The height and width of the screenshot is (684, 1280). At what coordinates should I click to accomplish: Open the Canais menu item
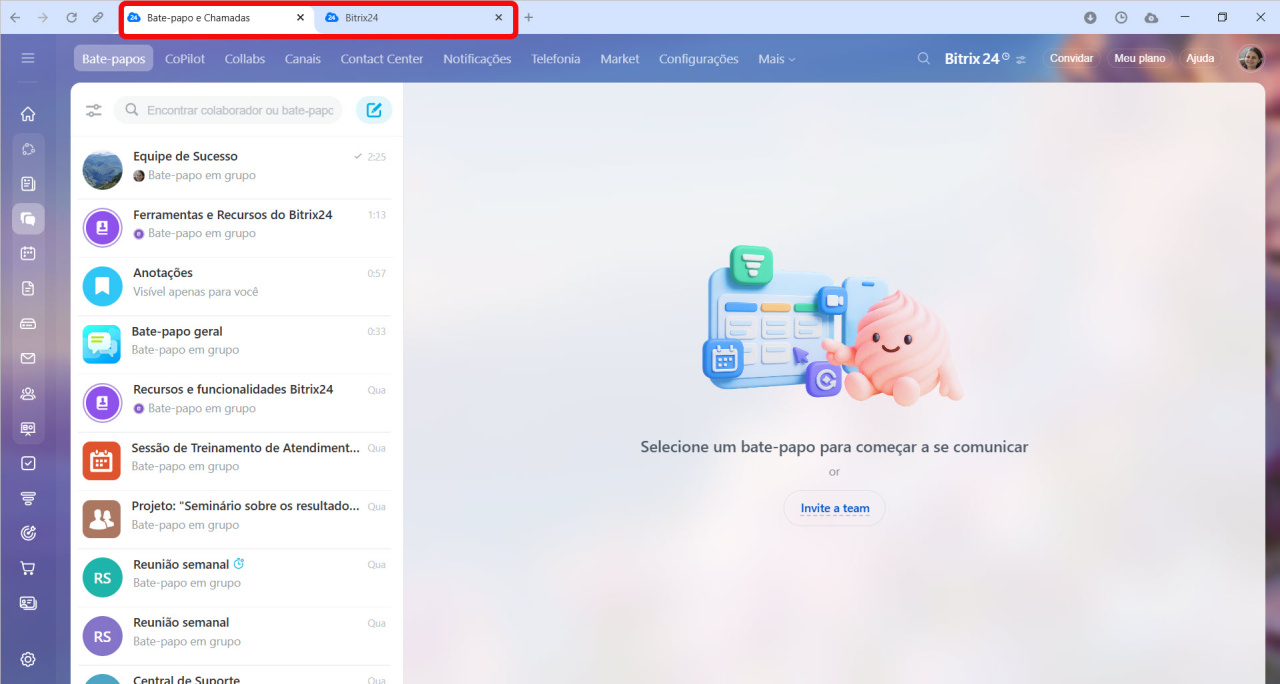pyautogui.click(x=303, y=59)
